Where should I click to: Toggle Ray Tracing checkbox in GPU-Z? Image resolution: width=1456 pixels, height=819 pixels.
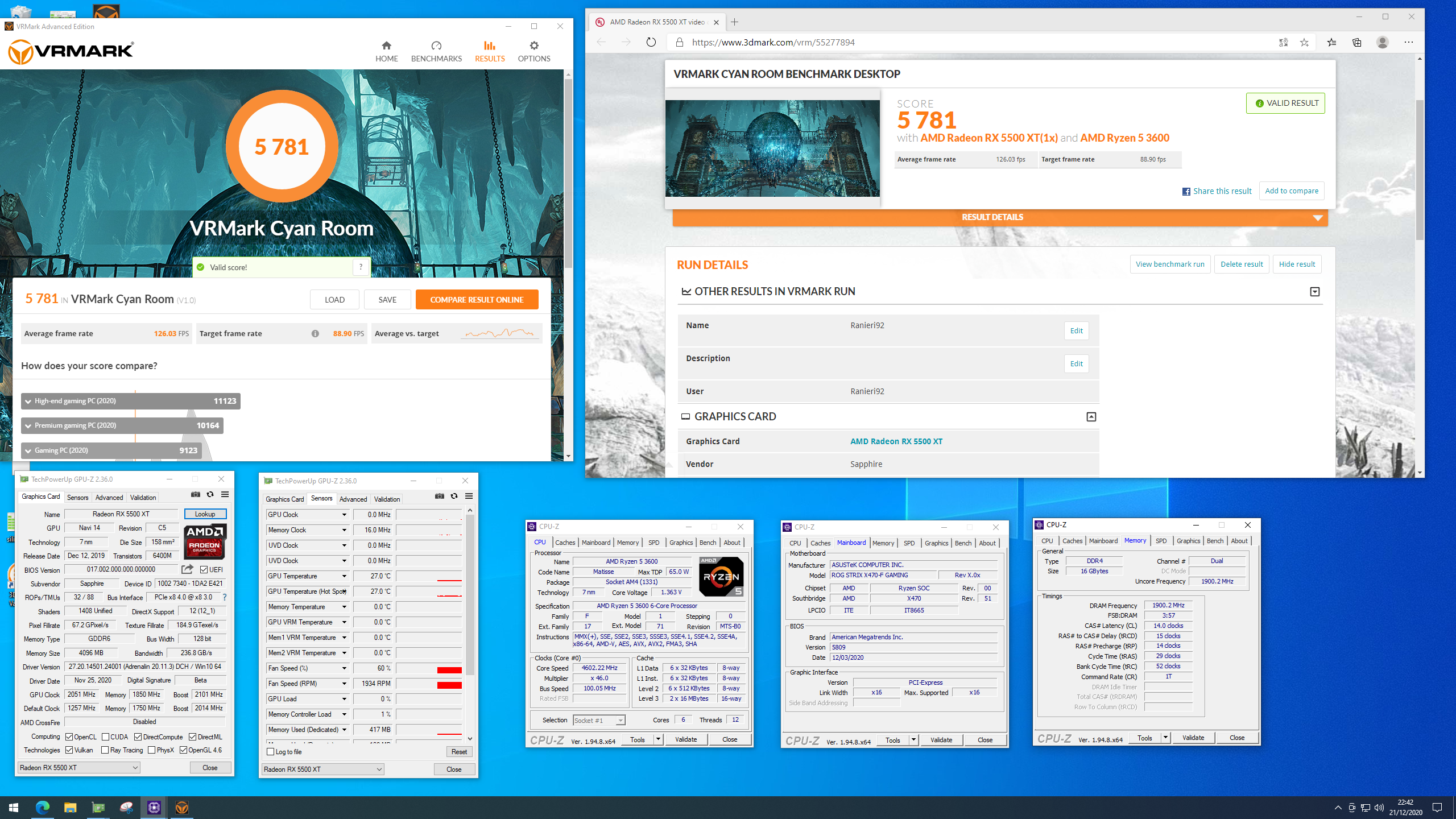(105, 750)
